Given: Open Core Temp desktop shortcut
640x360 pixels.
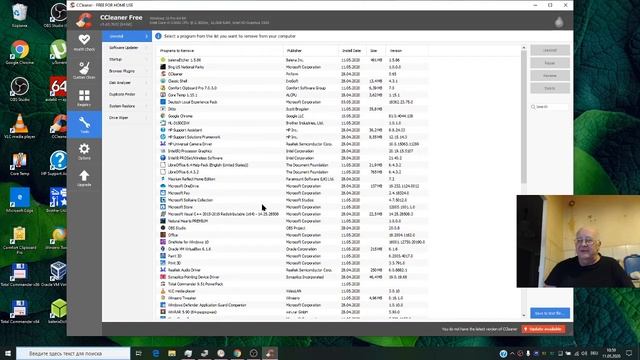Looking at the screenshot, I should [20, 163].
